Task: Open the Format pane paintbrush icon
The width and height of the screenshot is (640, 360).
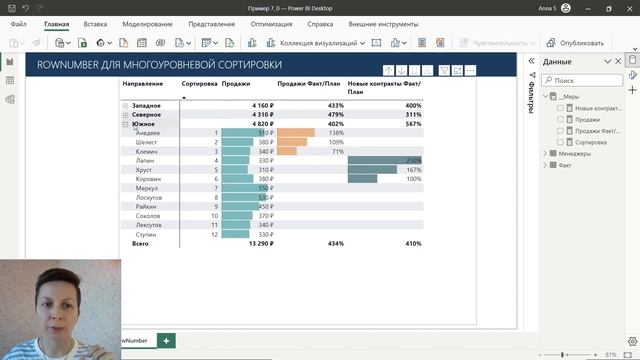Action: [633, 75]
